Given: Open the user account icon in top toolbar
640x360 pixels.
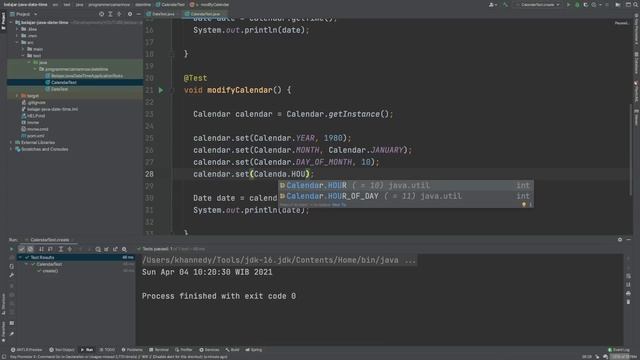Looking at the screenshot, I should [x=492, y=5].
